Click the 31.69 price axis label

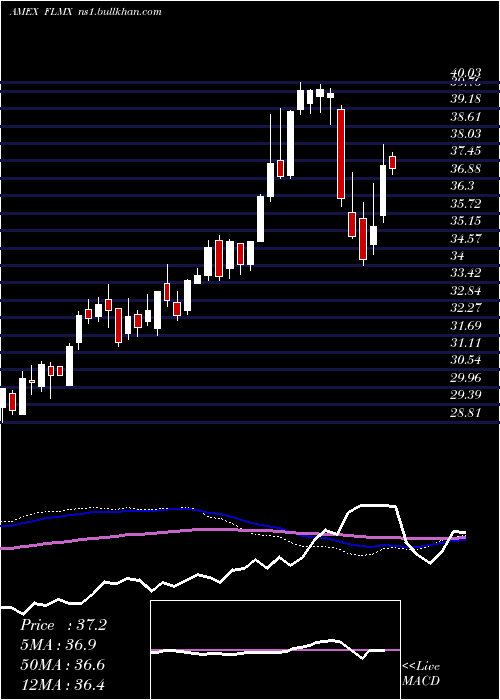coord(465,325)
